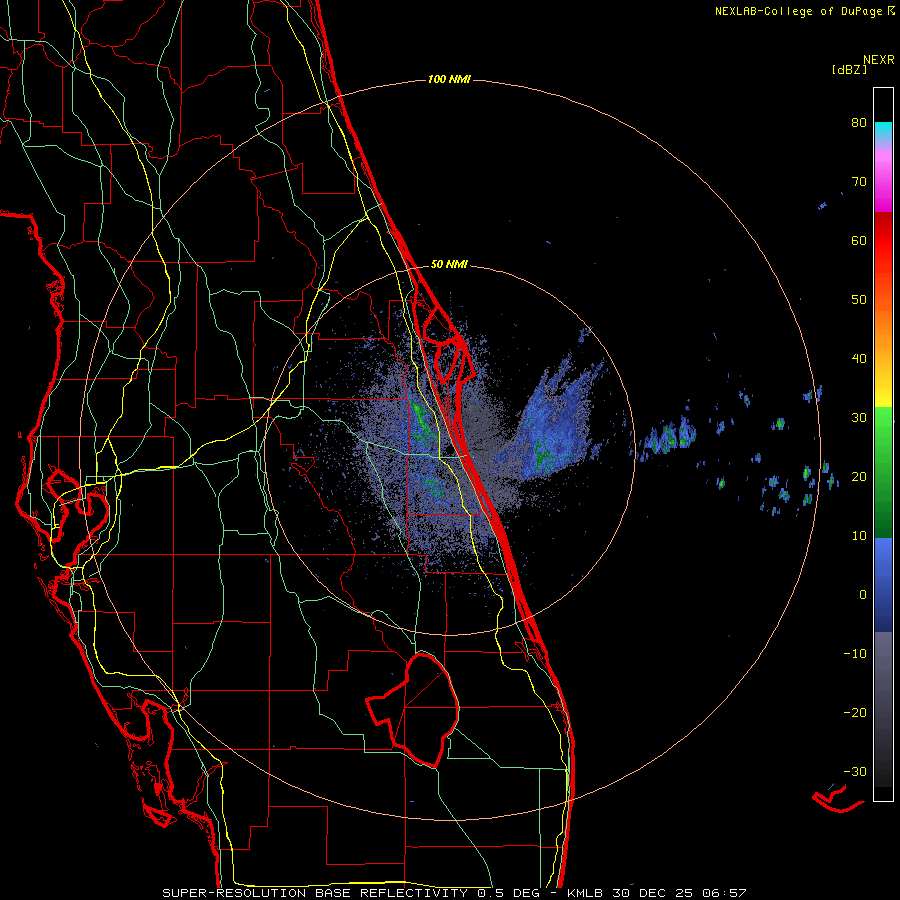
Task: Click the -30 value on dBZ scale
Action: [x=855, y=772]
